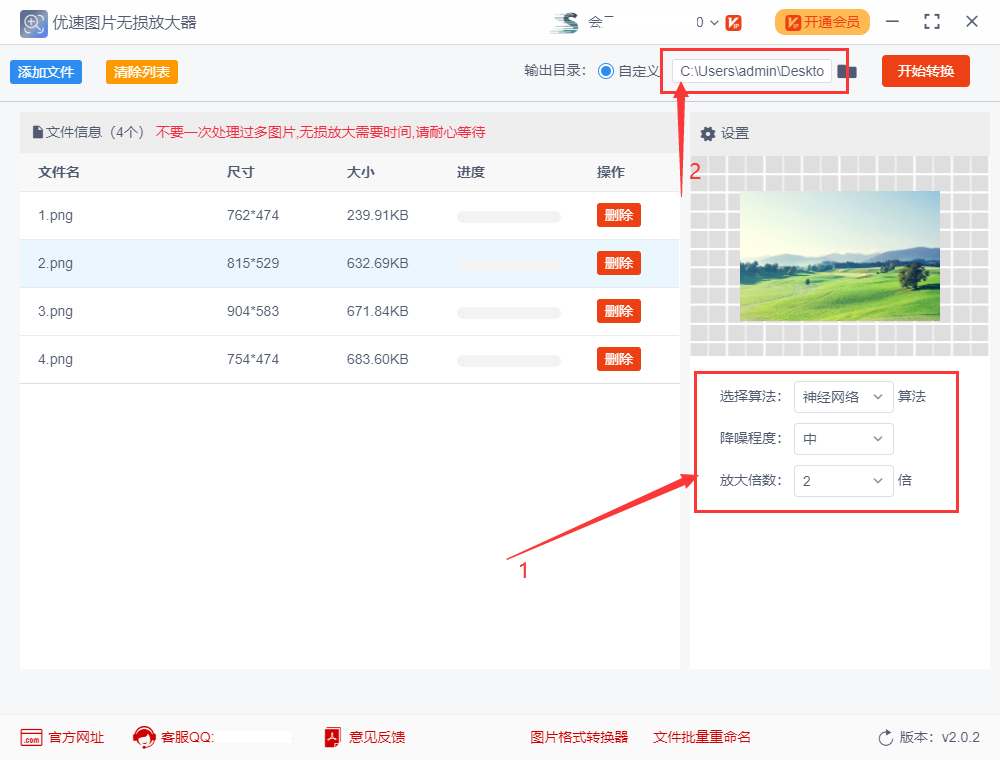Clear the list with 清除列表 button
The image size is (1000, 760).
click(142, 72)
